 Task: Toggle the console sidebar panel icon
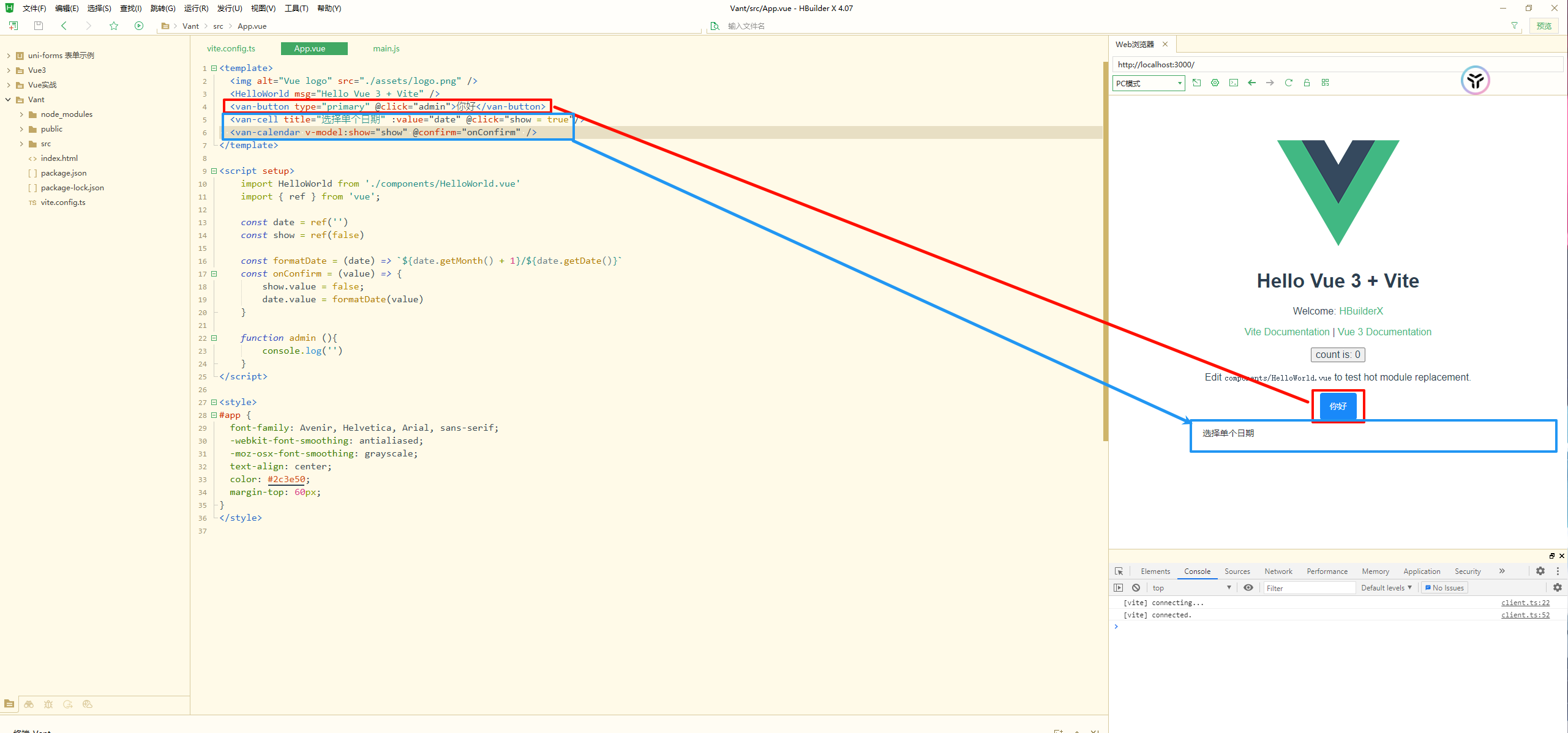click(1118, 587)
